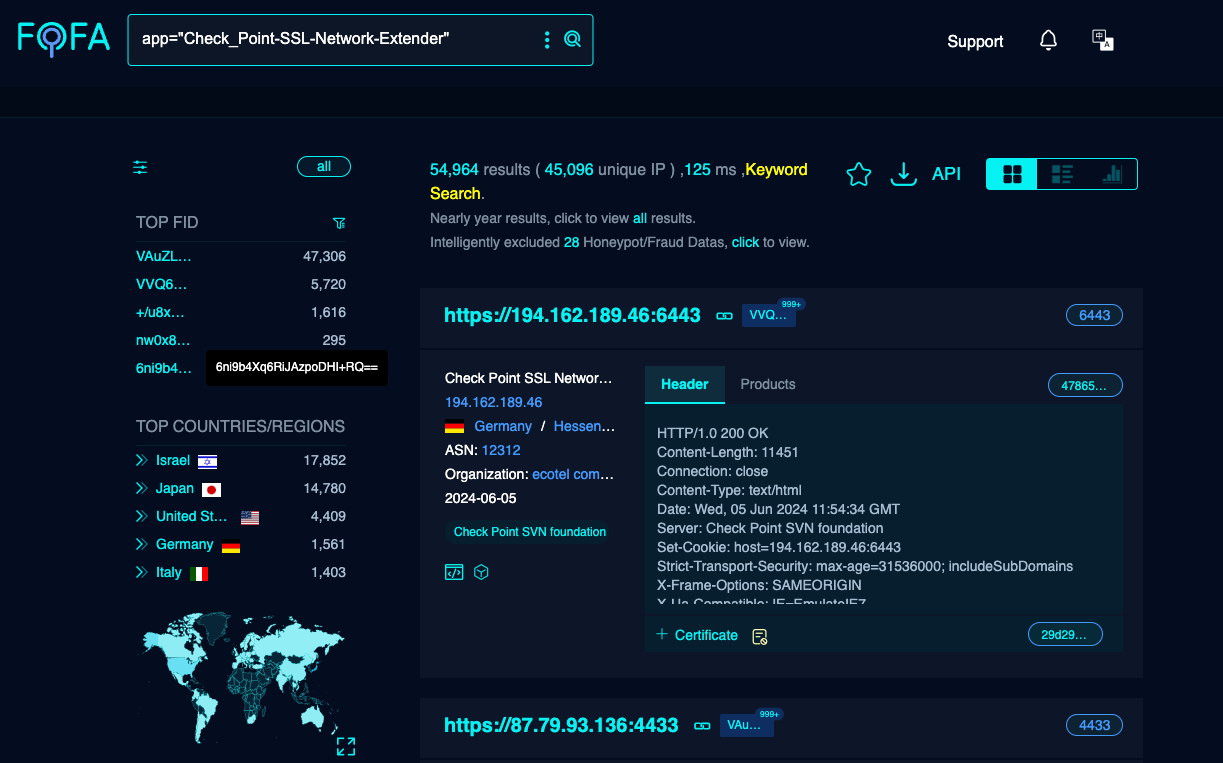Click Israel count 17,852

325,461
